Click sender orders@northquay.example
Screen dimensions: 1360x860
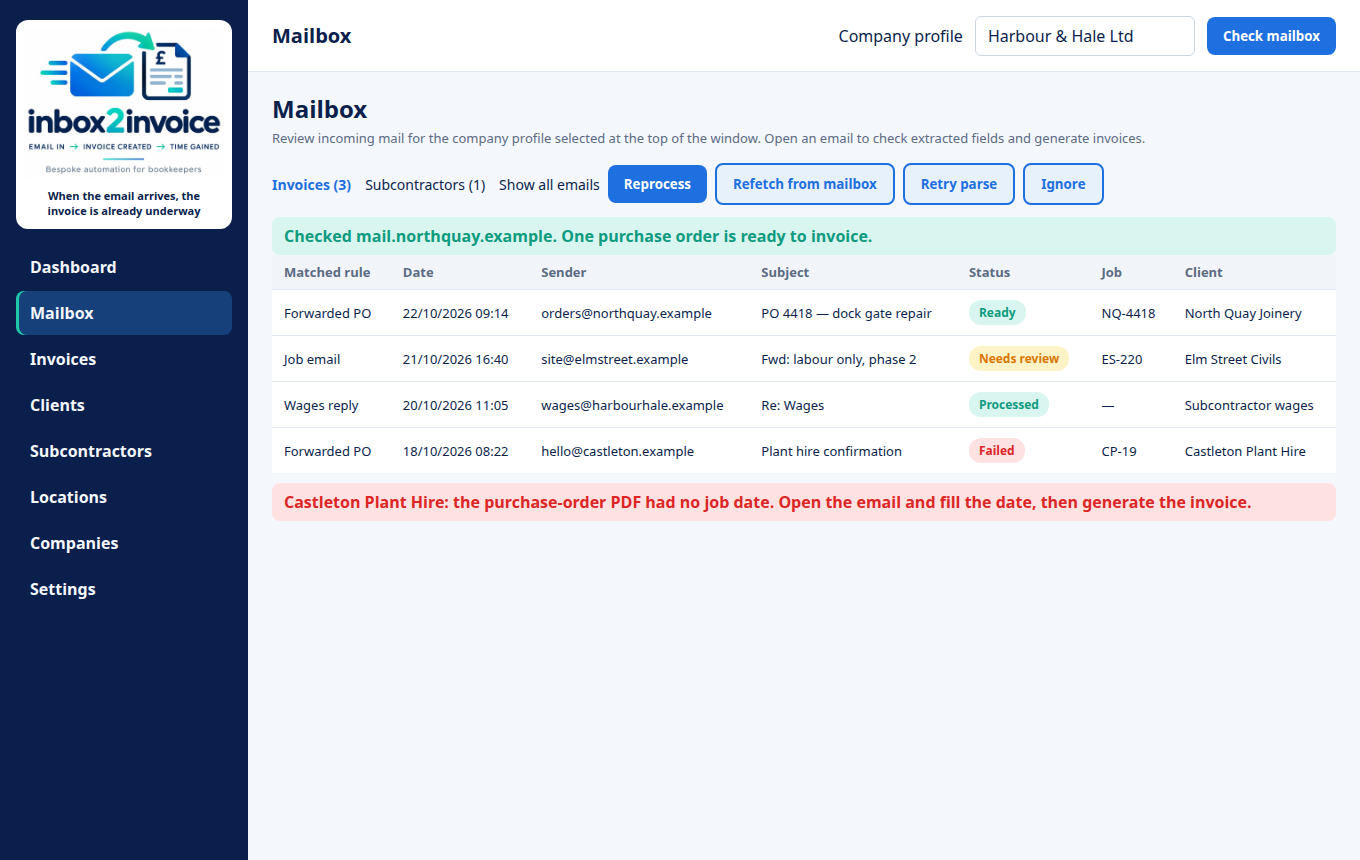626,313
